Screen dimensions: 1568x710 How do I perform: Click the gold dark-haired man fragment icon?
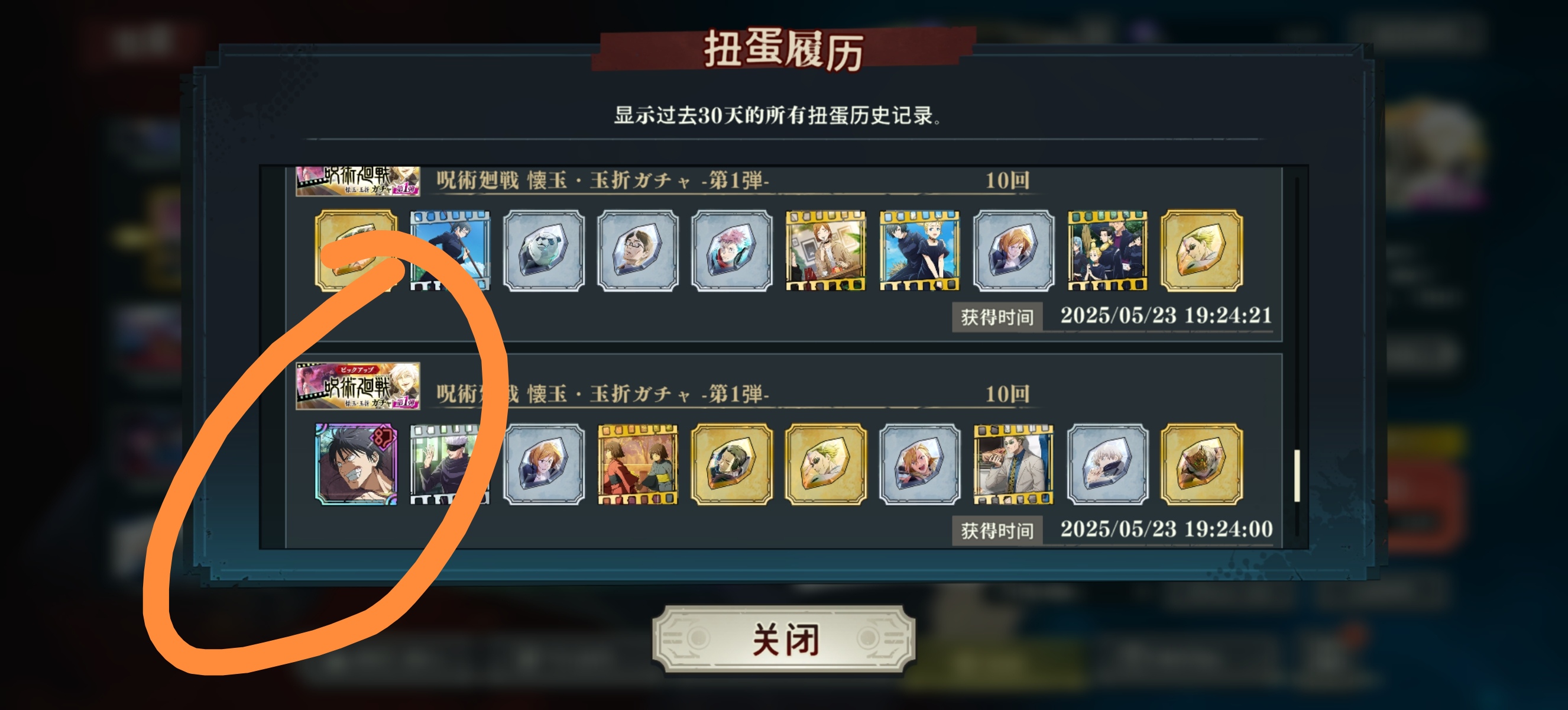731,464
